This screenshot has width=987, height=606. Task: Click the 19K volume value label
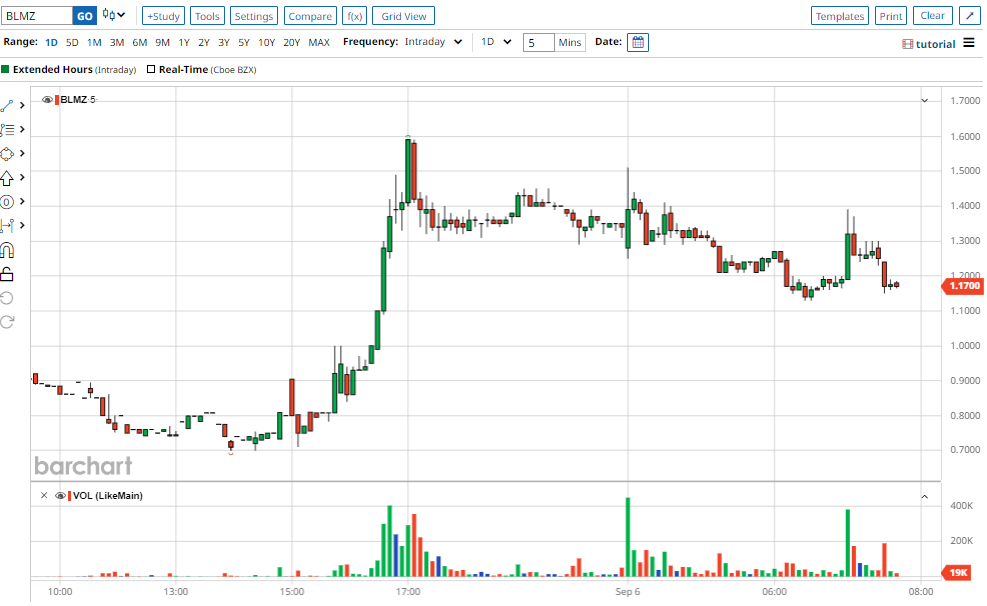957,572
